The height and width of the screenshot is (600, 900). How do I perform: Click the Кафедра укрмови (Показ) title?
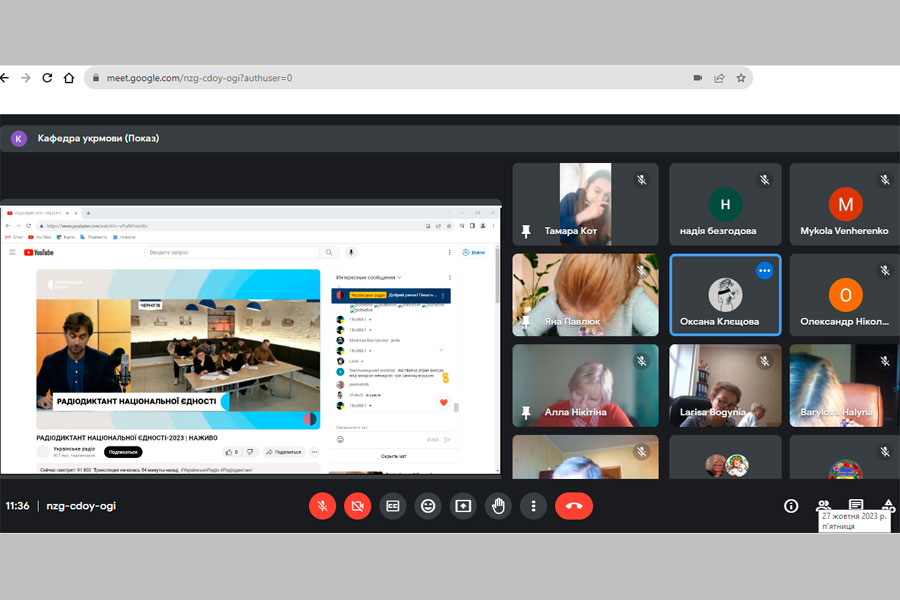(98, 138)
